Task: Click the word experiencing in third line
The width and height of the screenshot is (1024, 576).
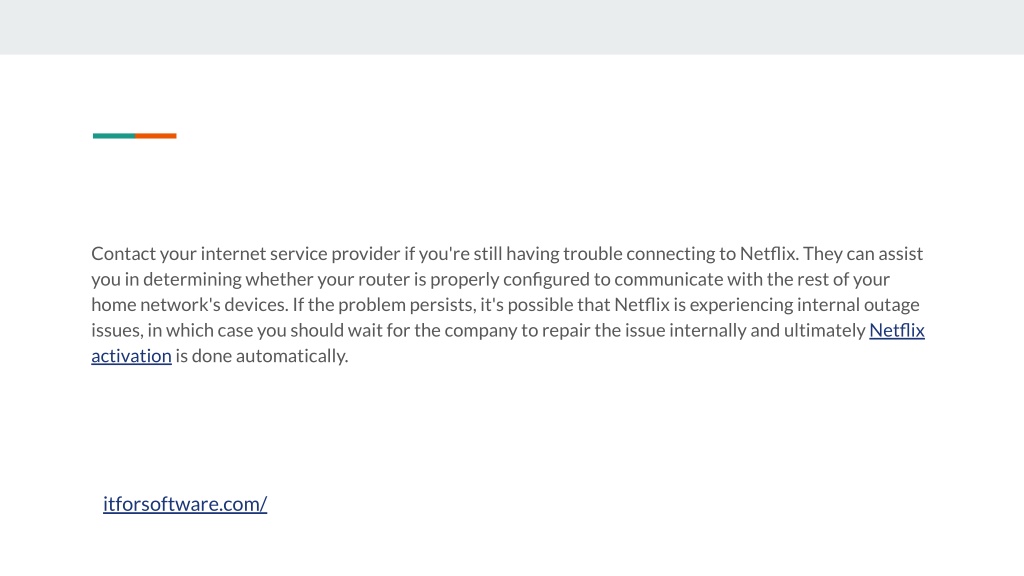Action: [x=741, y=305]
